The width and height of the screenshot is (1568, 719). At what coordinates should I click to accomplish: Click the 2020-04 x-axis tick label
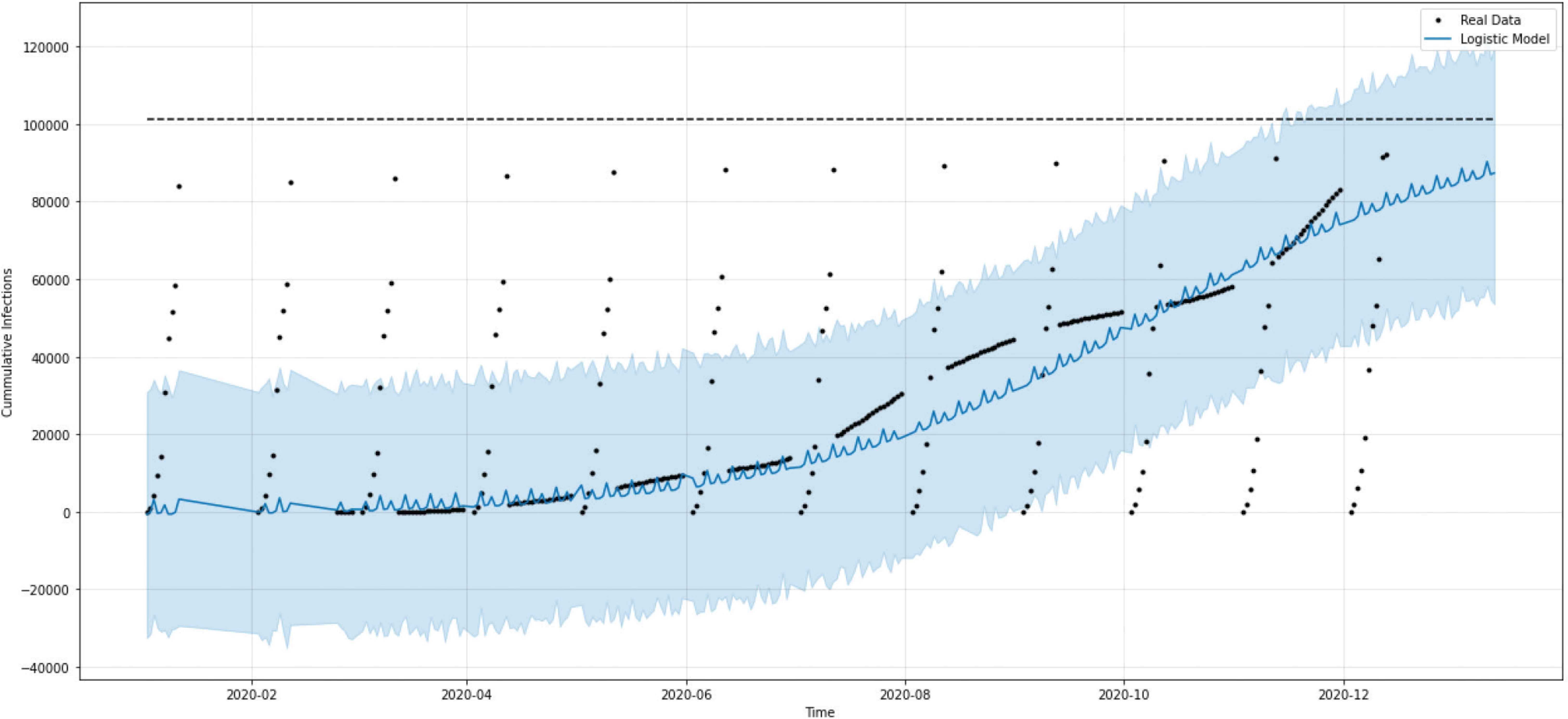click(x=466, y=695)
